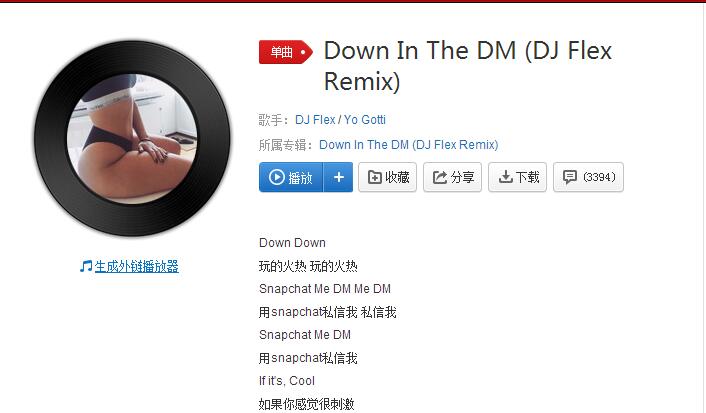The width and height of the screenshot is (706, 413).
Task: Click the 分享 share arrow icon
Action: [439, 177]
